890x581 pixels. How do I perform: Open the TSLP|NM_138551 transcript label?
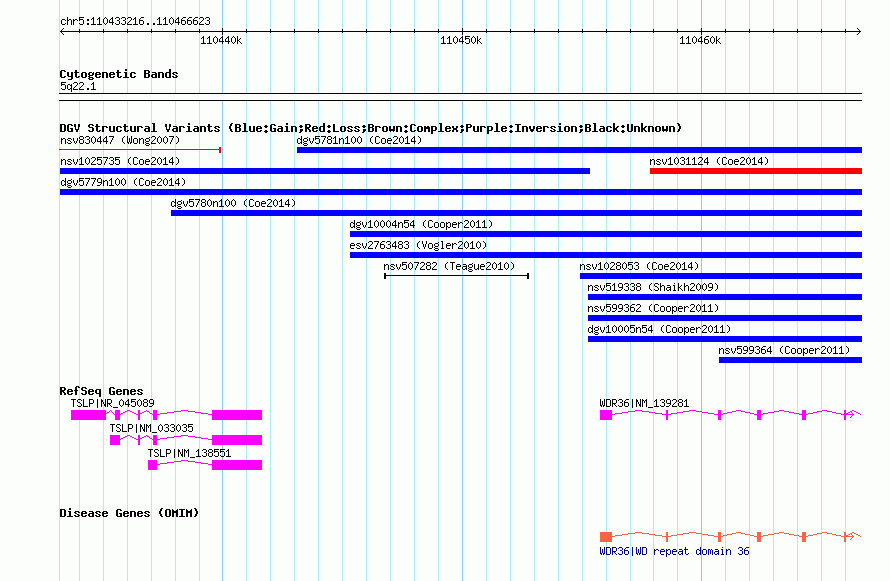(x=190, y=453)
